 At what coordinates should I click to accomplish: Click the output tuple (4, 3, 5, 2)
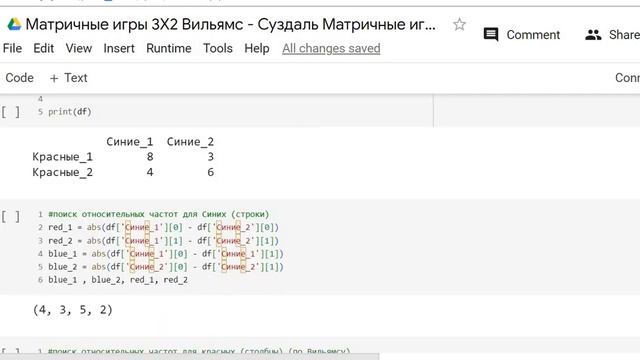click(x=73, y=310)
